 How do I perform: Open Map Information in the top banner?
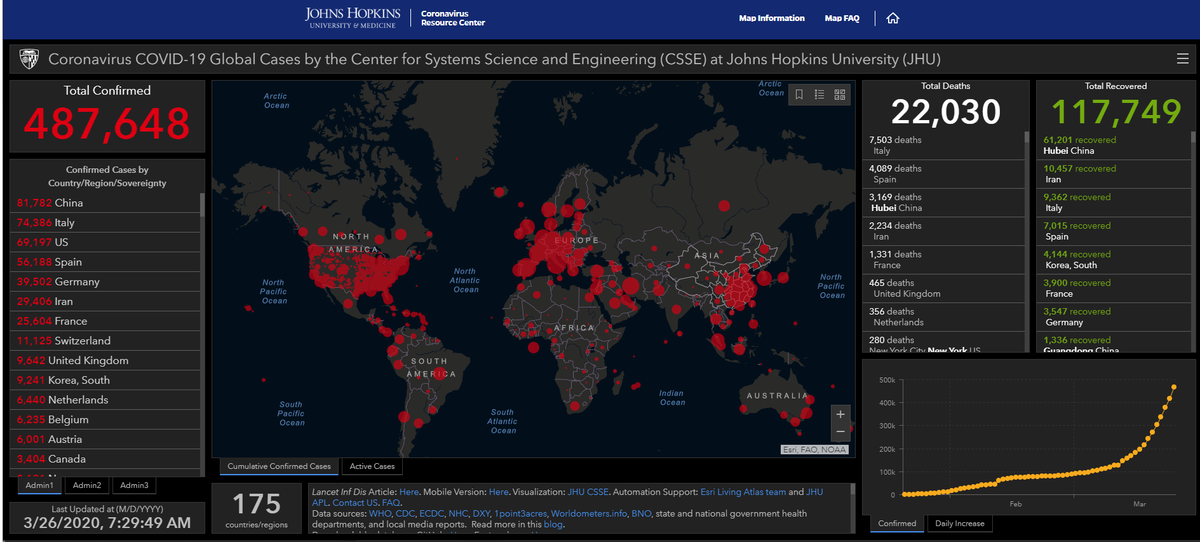click(x=772, y=18)
